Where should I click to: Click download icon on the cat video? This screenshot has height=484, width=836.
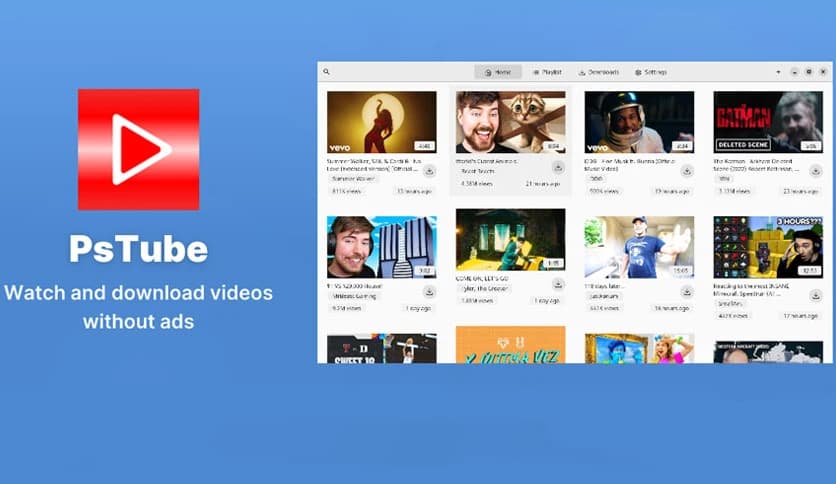point(558,168)
